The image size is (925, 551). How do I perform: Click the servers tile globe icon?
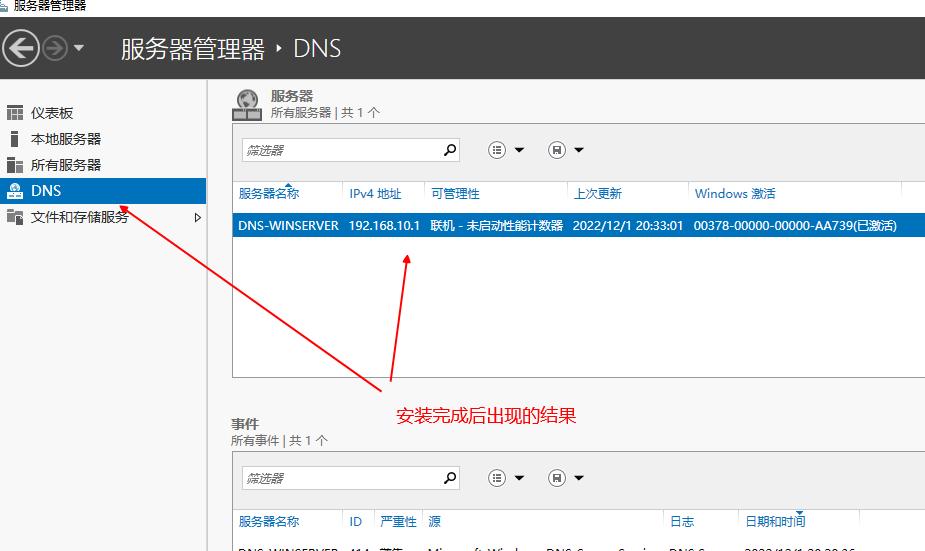(247, 105)
